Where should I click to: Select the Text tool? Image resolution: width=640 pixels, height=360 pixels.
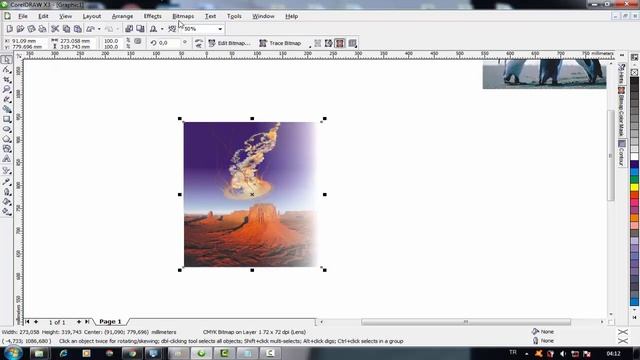(x=7, y=159)
